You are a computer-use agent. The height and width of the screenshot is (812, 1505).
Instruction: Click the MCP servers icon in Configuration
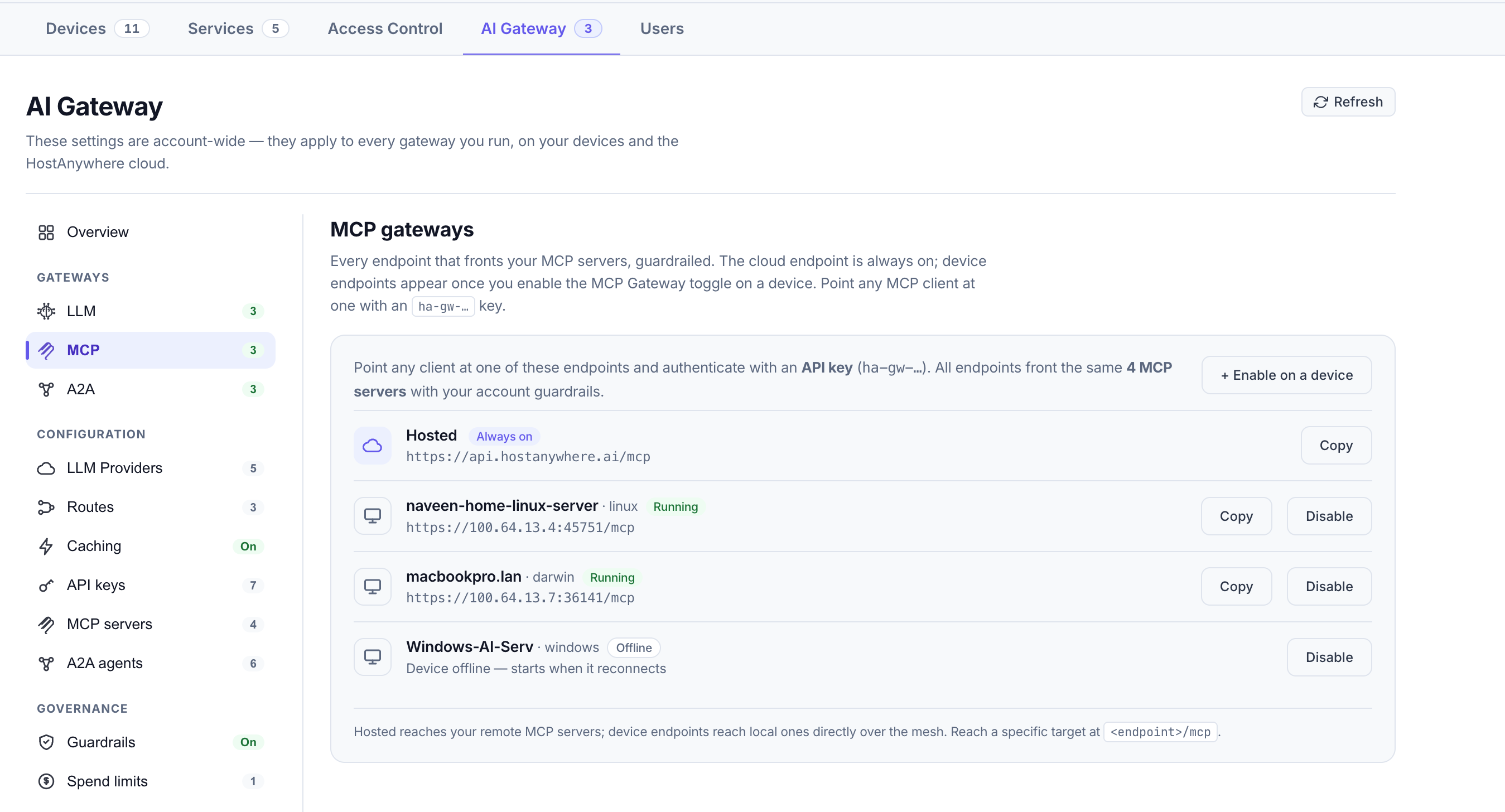pos(46,625)
